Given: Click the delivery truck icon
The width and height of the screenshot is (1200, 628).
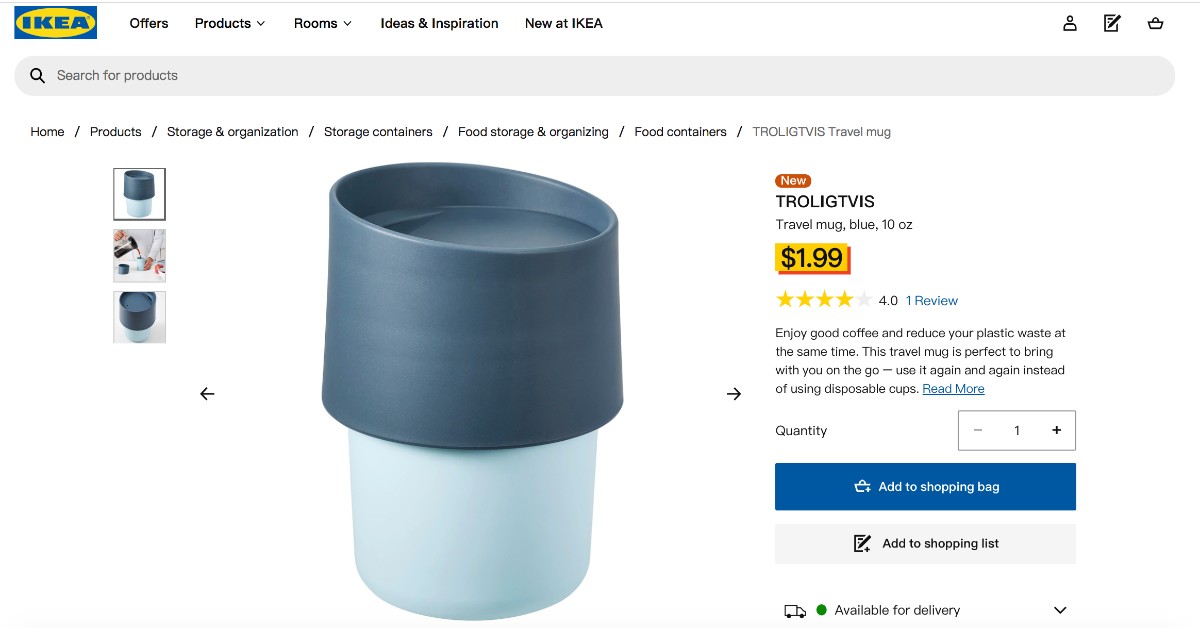Looking at the screenshot, I should point(795,611).
